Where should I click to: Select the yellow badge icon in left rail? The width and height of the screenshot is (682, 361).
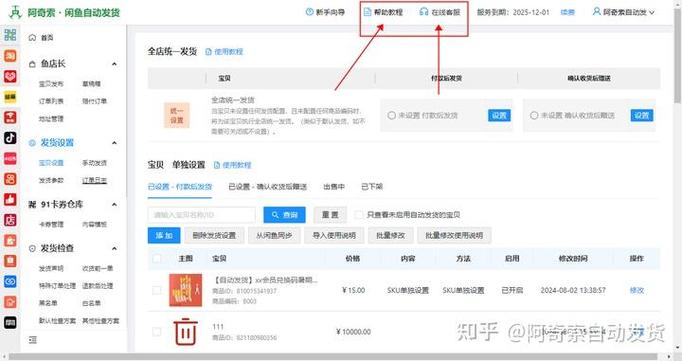tap(10, 97)
